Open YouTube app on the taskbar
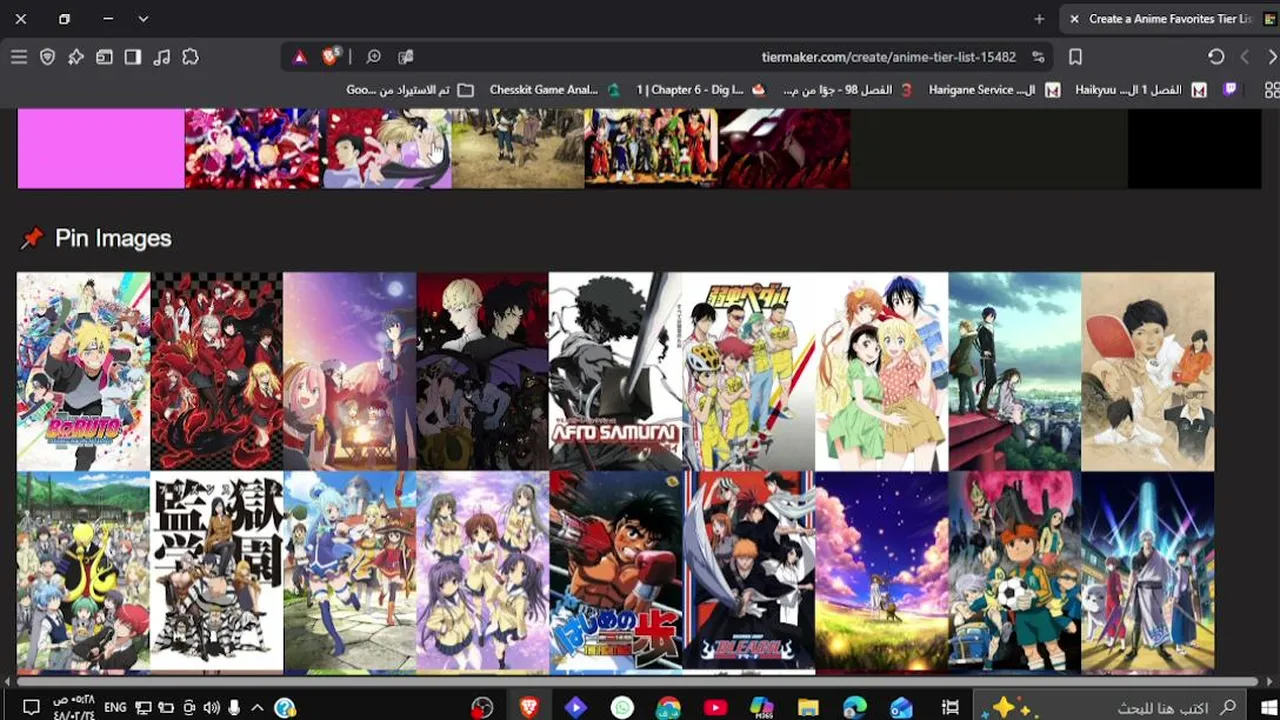Screen dimensions: 1280x720 715,708
